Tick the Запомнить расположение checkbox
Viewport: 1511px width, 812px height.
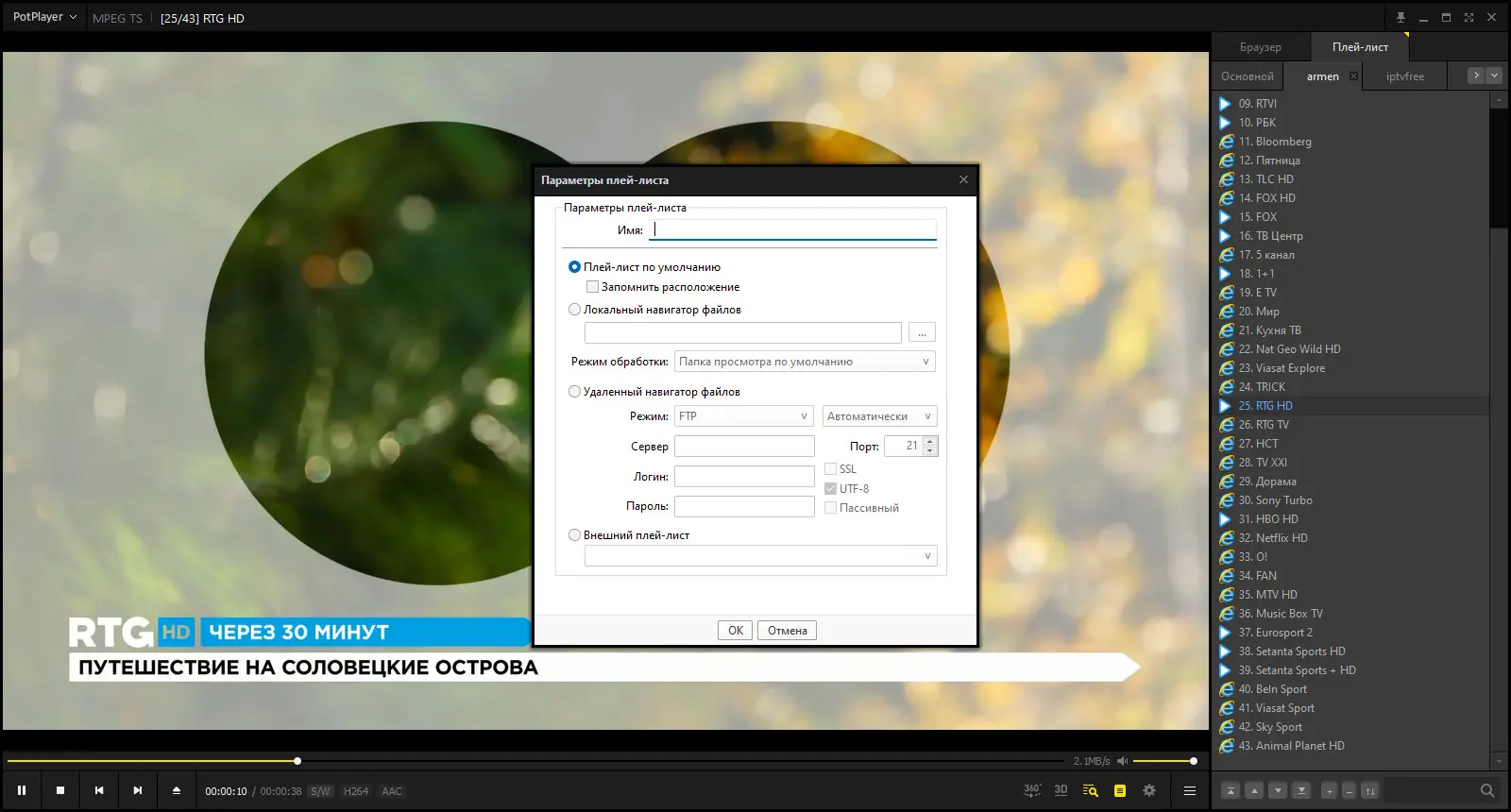(592, 287)
